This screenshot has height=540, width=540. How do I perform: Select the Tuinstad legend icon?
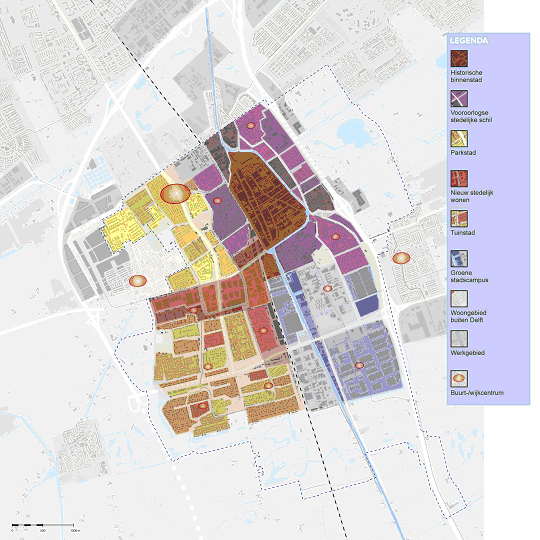pos(459,218)
